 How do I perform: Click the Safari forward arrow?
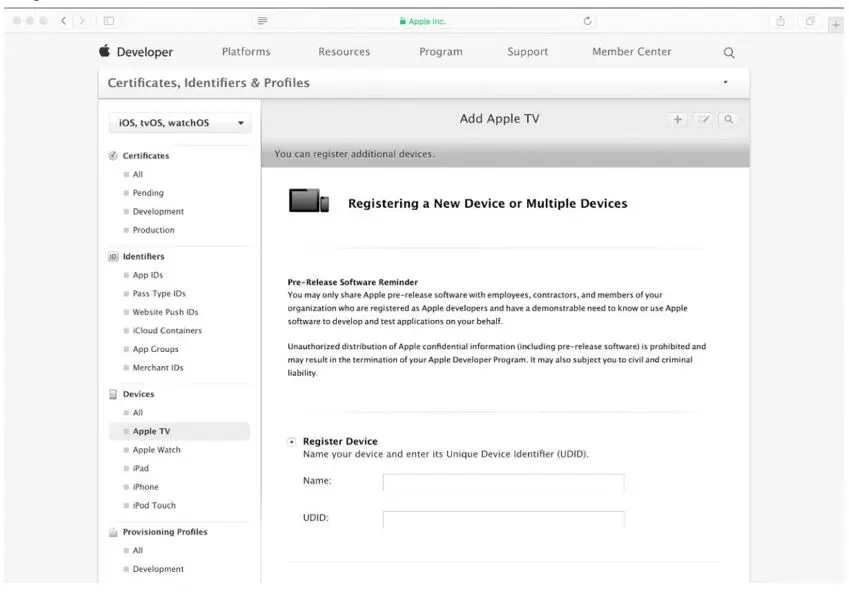[82, 21]
